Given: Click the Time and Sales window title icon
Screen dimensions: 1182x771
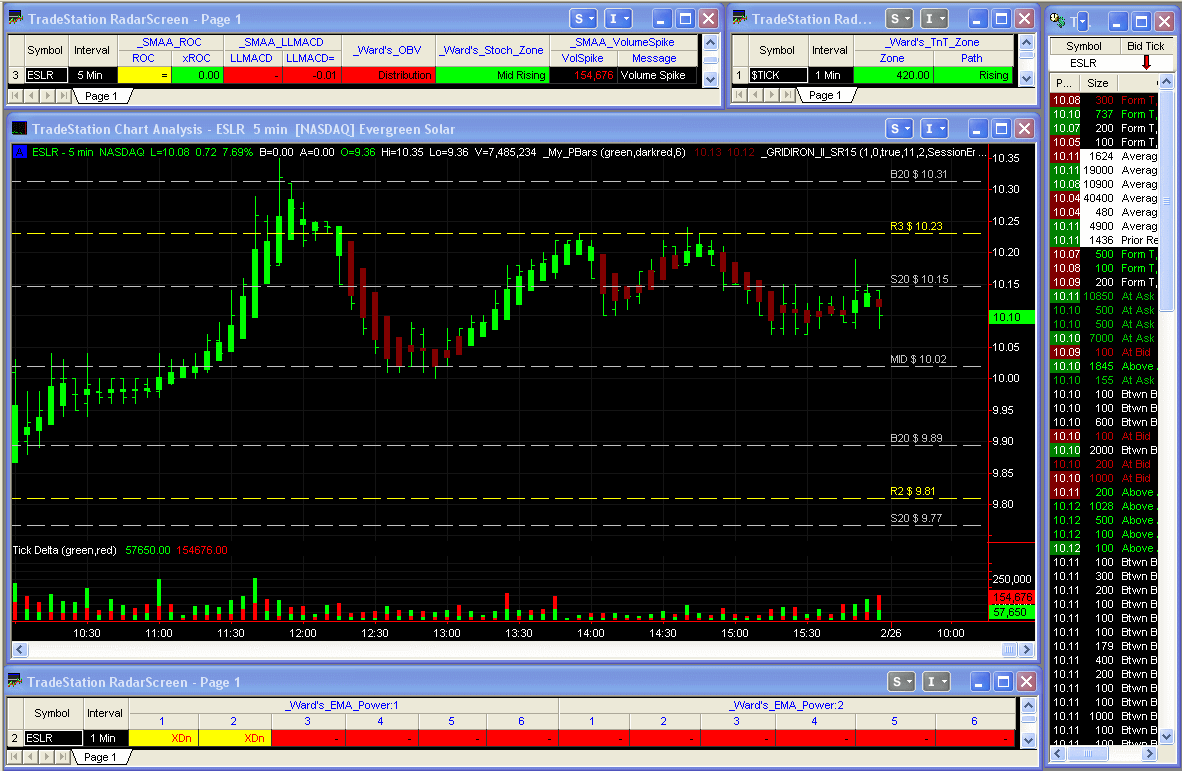Looking at the screenshot, I should [1058, 20].
